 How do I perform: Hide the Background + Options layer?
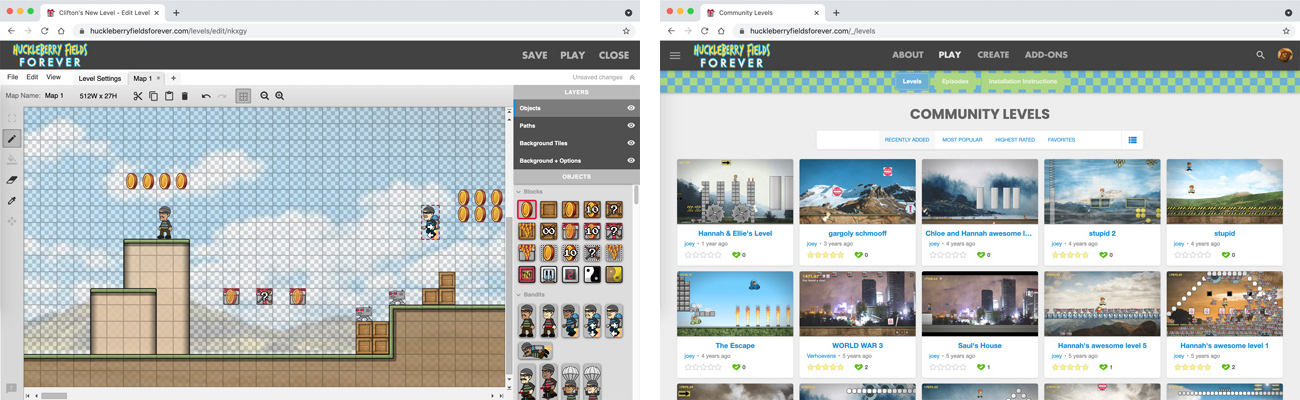[x=631, y=160]
